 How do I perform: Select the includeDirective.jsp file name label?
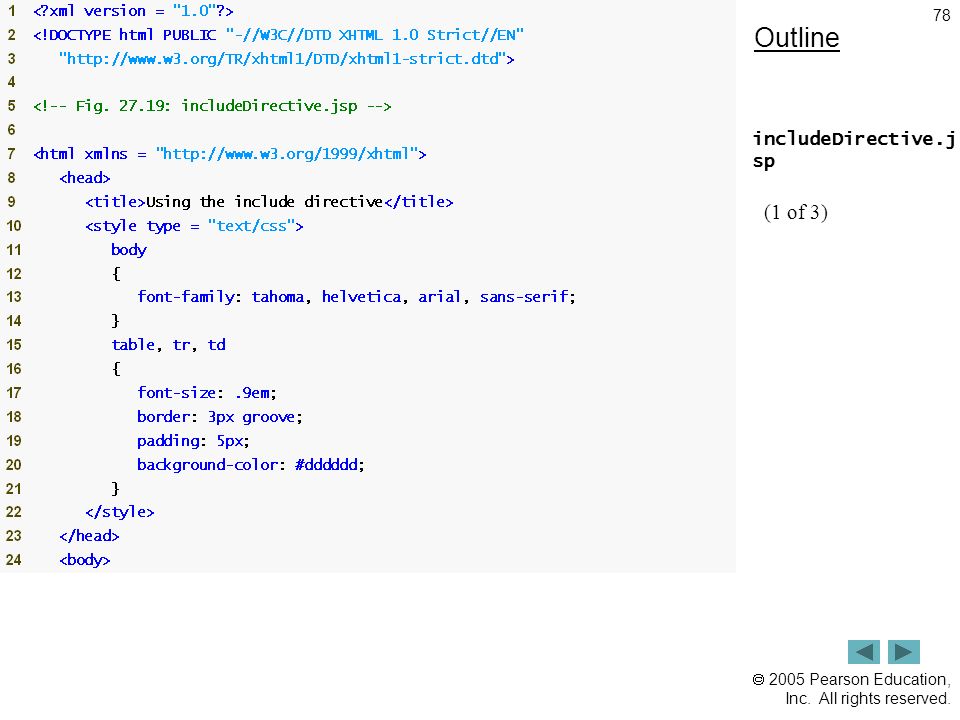(853, 149)
